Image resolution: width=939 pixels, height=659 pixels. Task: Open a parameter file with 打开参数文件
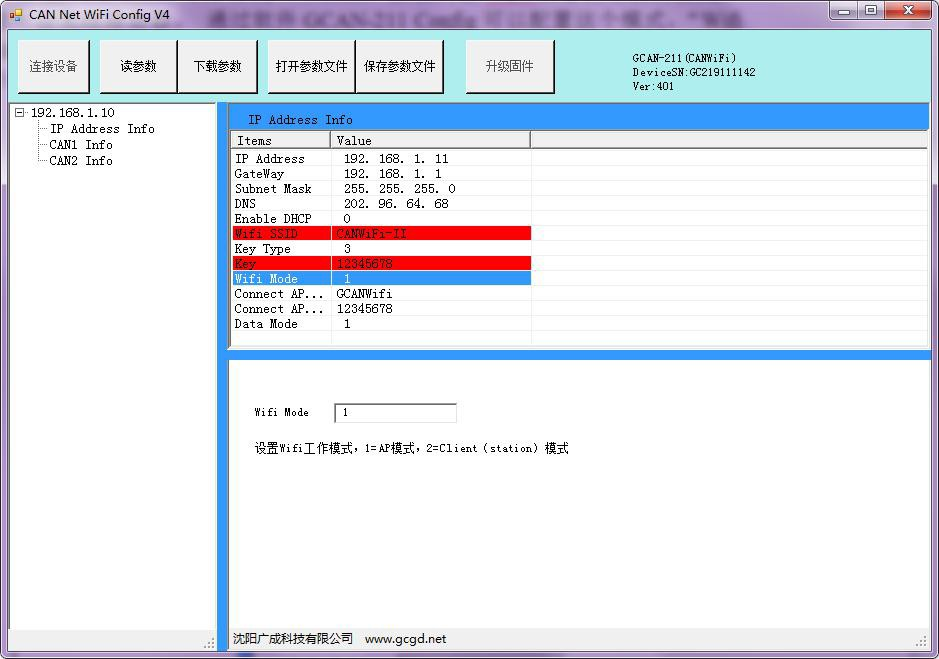tap(311, 67)
